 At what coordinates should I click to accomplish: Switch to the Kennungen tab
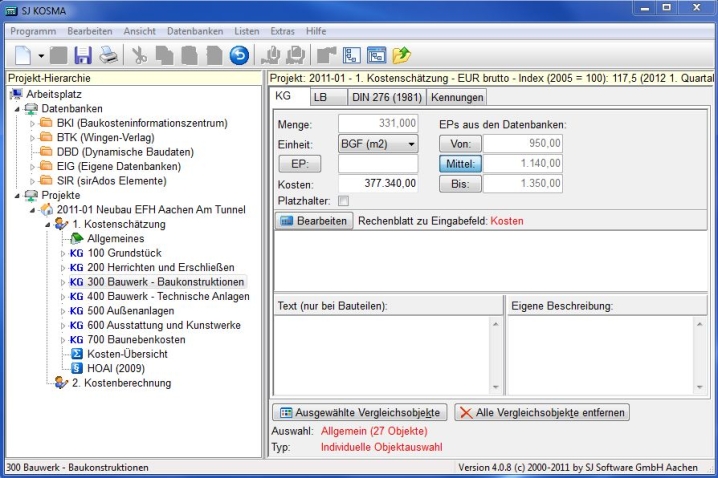[x=457, y=97]
